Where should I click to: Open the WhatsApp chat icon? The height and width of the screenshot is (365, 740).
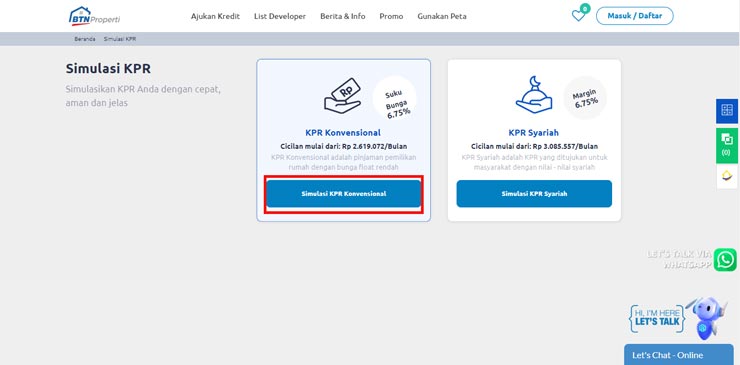725,260
